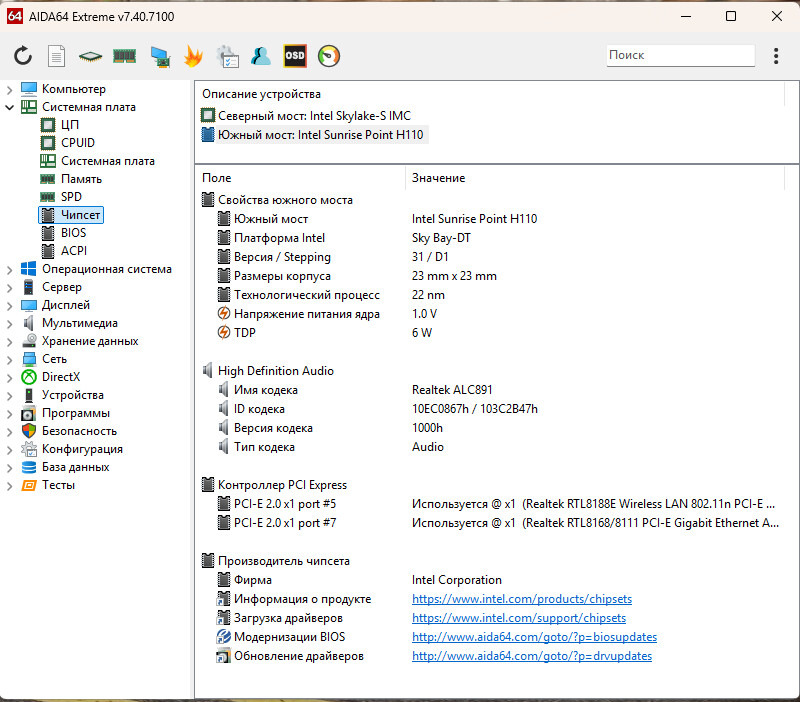Click the Значение column header
Viewport: 800px width, 702px height.
click(x=438, y=178)
